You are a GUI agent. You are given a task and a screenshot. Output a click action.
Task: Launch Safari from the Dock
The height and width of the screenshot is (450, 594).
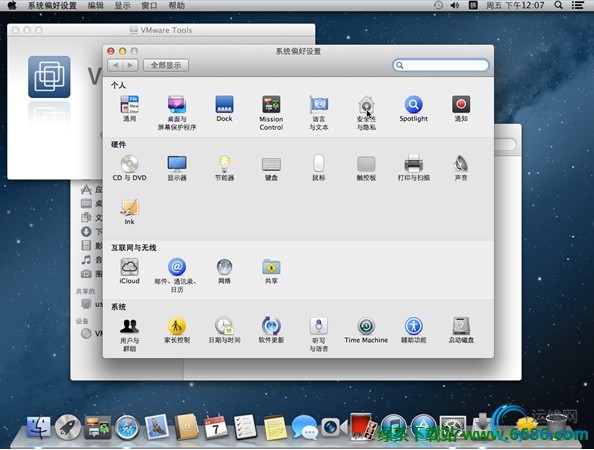tap(127, 427)
